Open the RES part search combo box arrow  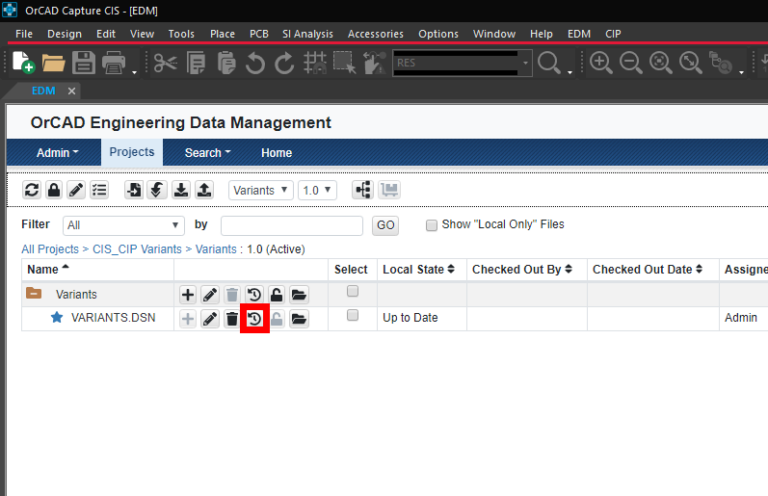point(525,63)
